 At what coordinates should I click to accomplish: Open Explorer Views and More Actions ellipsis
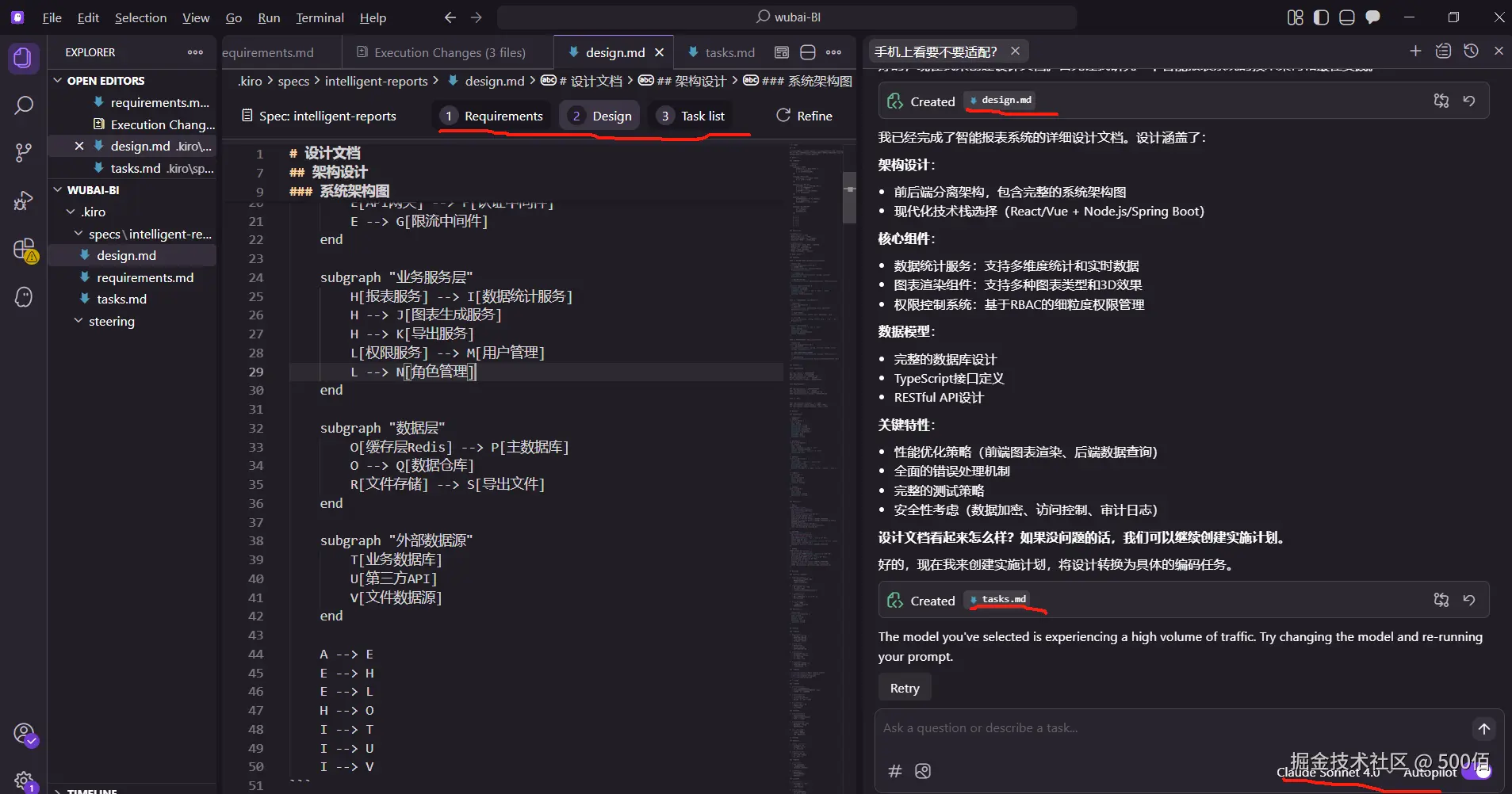tap(195, 52)
